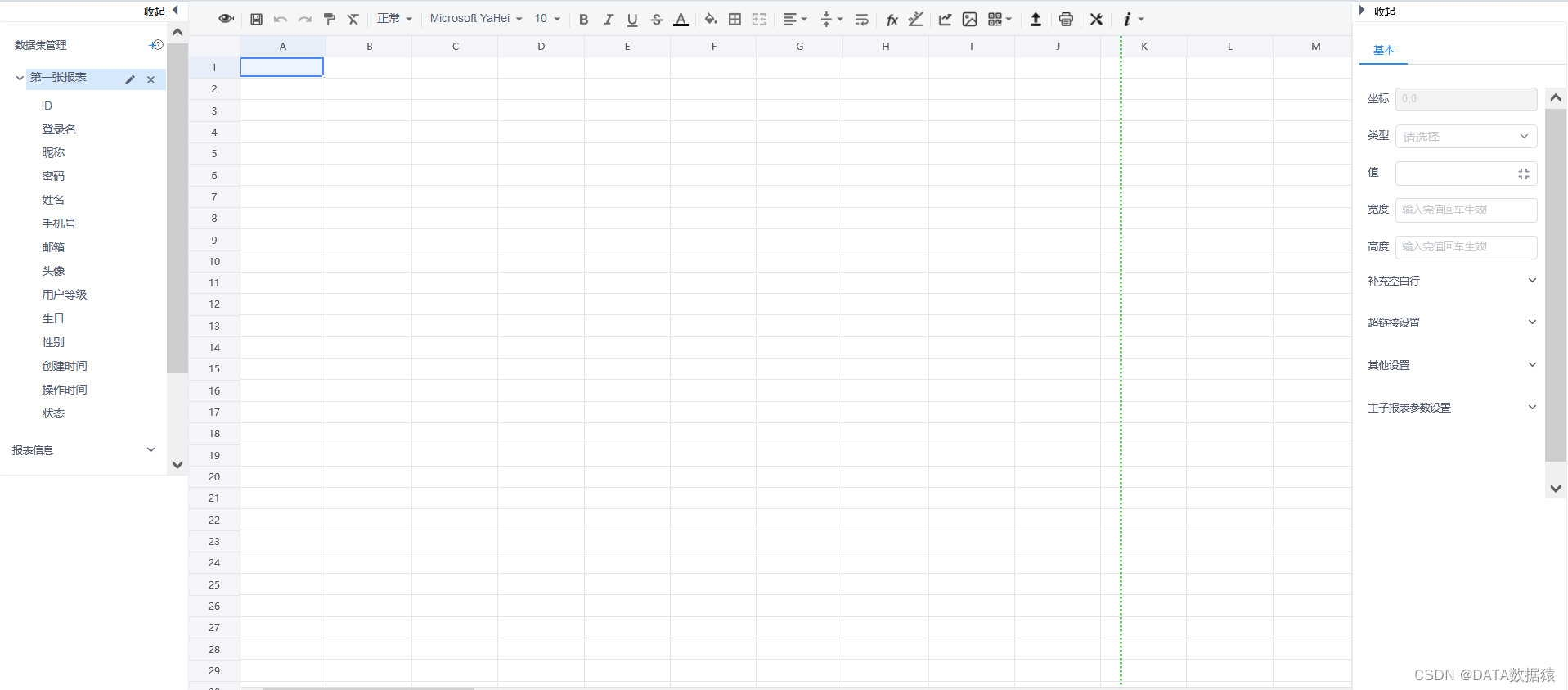Image resolution: width=1568 pixels, height=690 pixels.
Task: Toggle strikethrough formatting
Action: [x=657, y=19]
